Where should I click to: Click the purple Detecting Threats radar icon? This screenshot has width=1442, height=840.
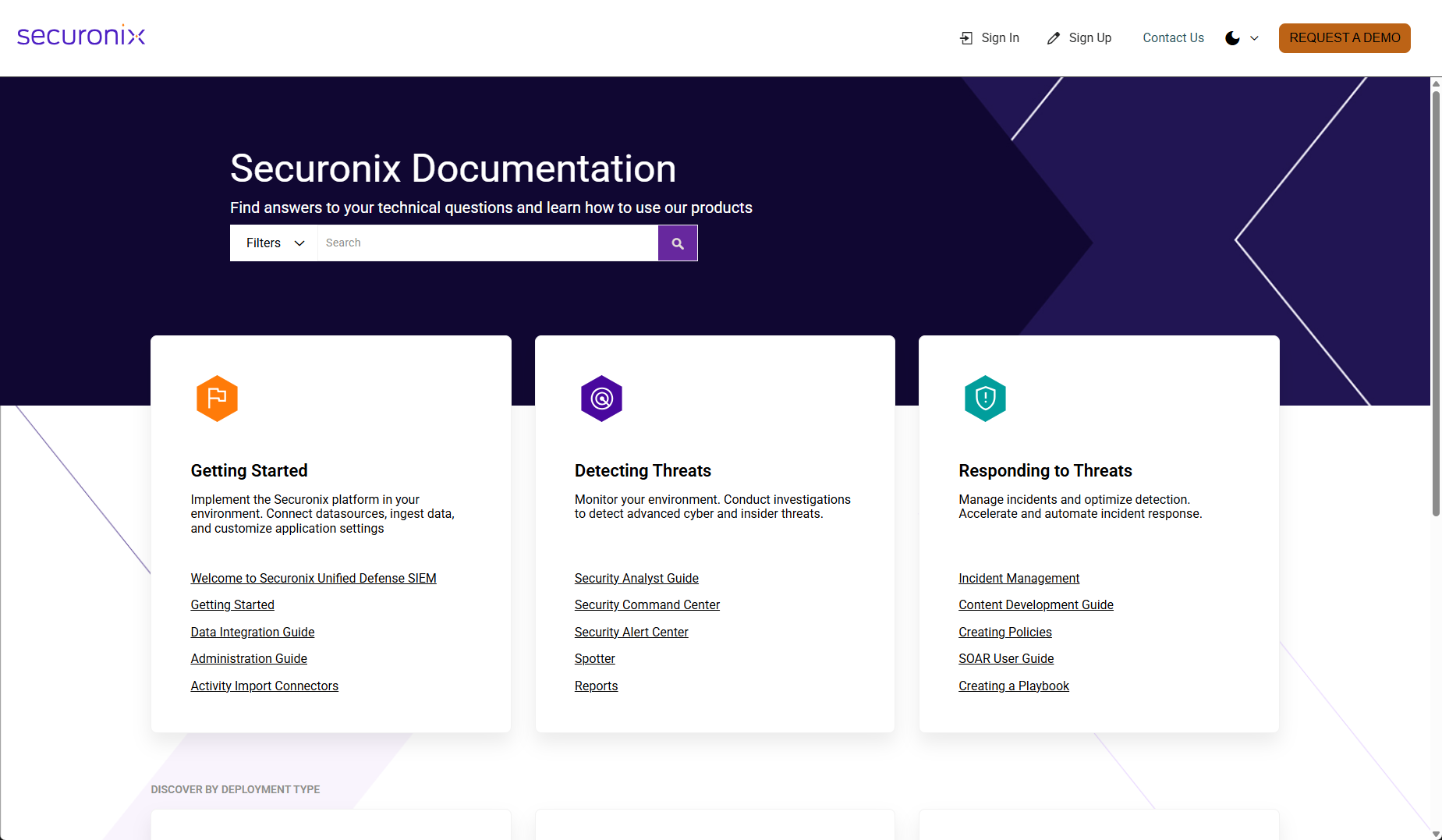[601, 399]
